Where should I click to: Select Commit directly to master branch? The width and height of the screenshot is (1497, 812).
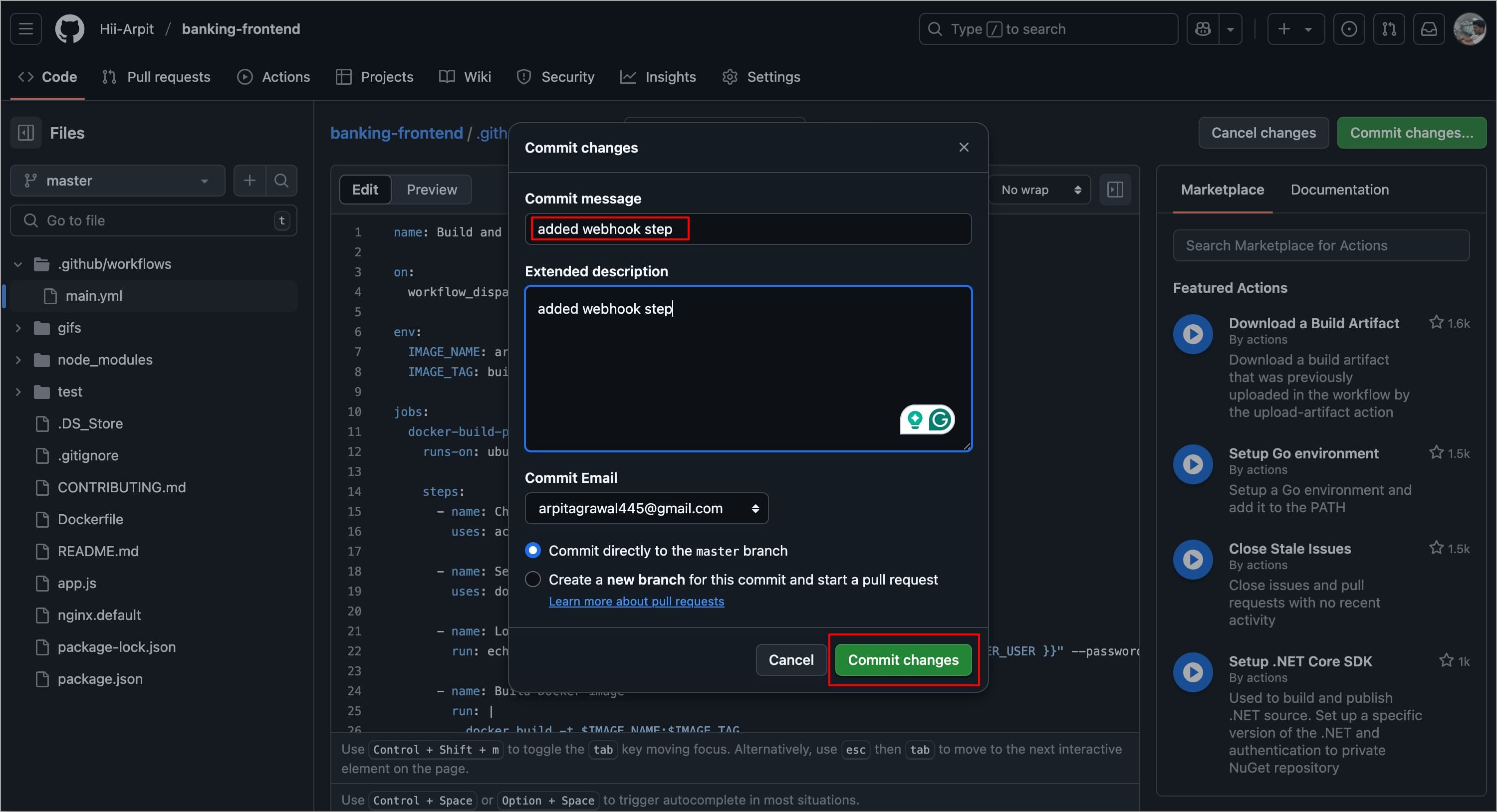(x=532, y=550)
